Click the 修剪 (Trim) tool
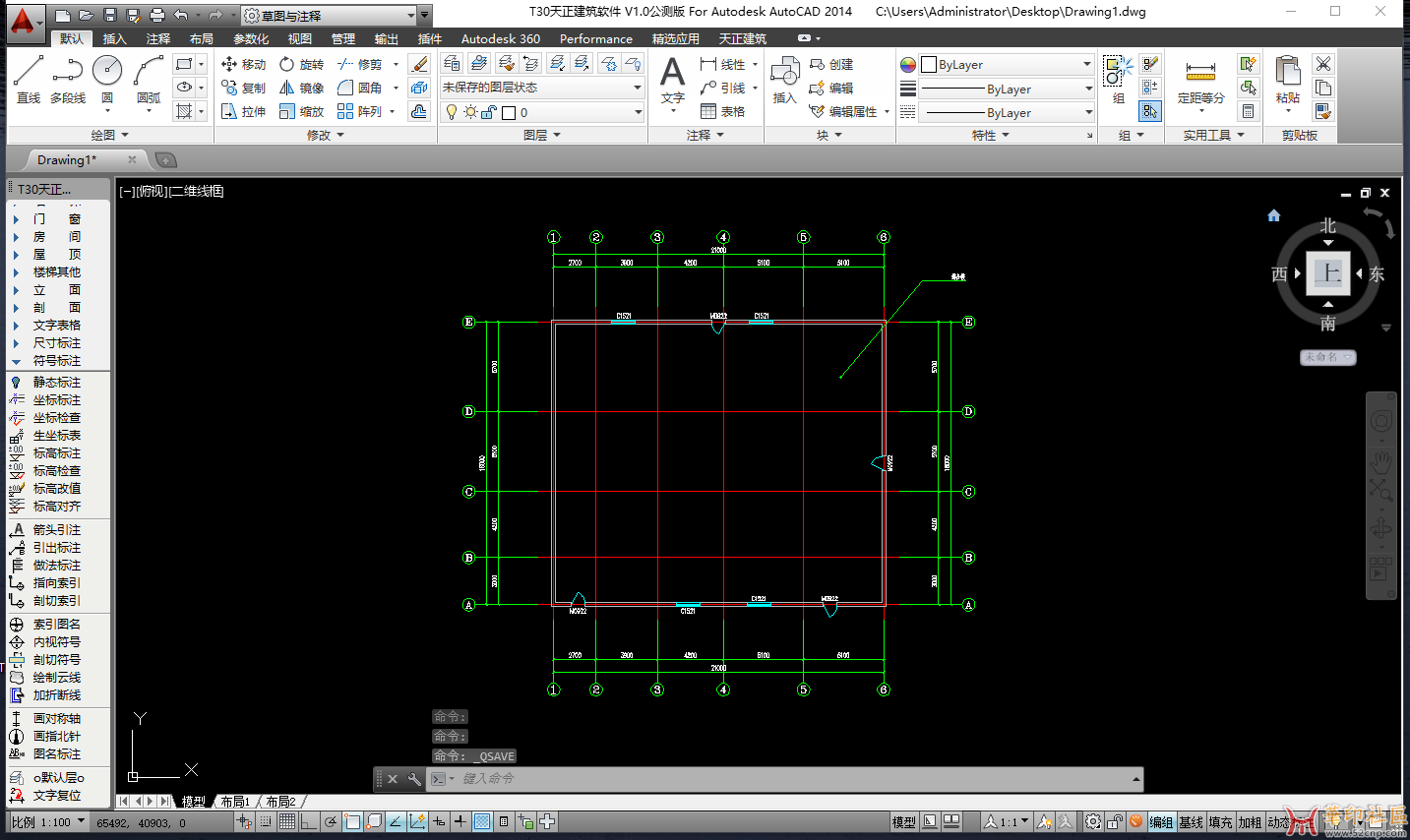 (x=359, y=64)
